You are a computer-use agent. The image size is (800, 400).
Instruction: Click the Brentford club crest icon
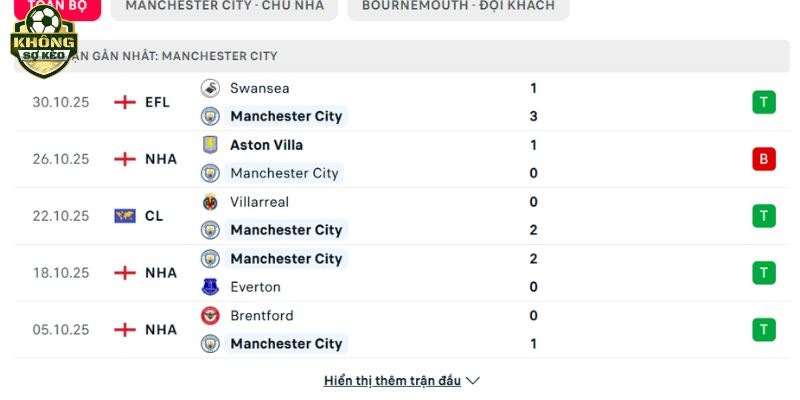[x=210, y=316]
